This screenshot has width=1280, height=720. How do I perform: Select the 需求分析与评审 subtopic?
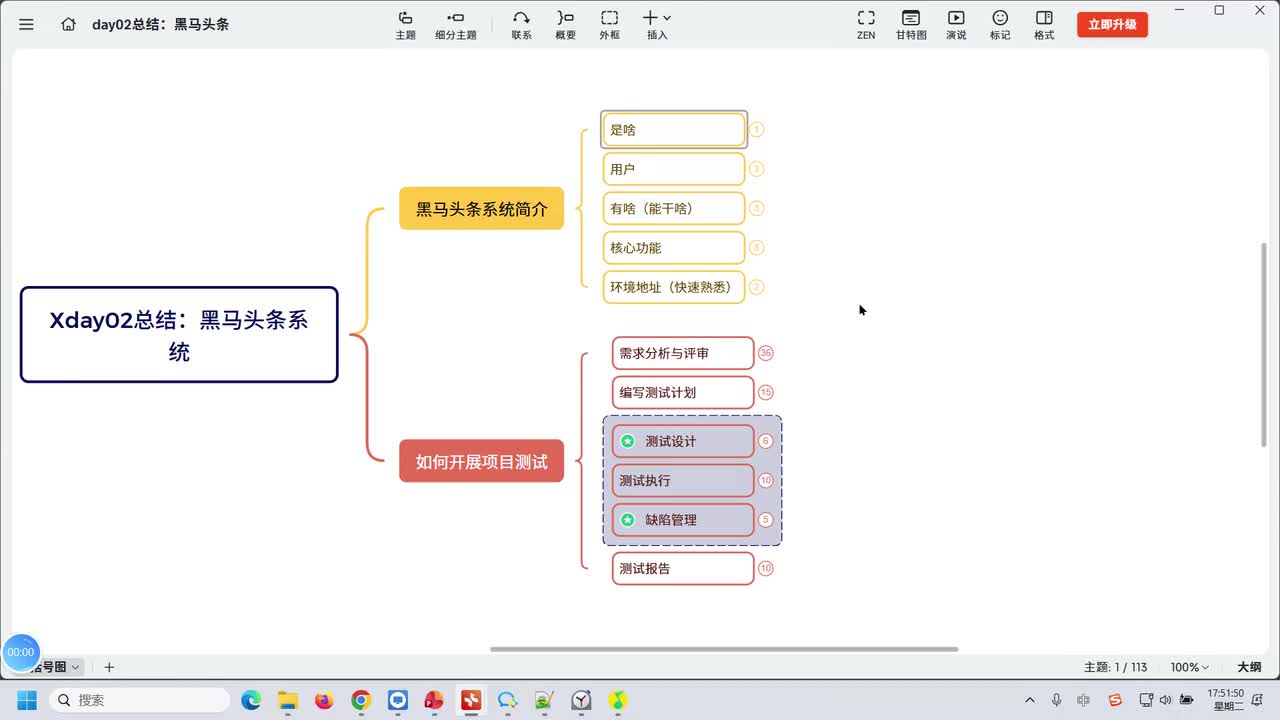point(683,353)
